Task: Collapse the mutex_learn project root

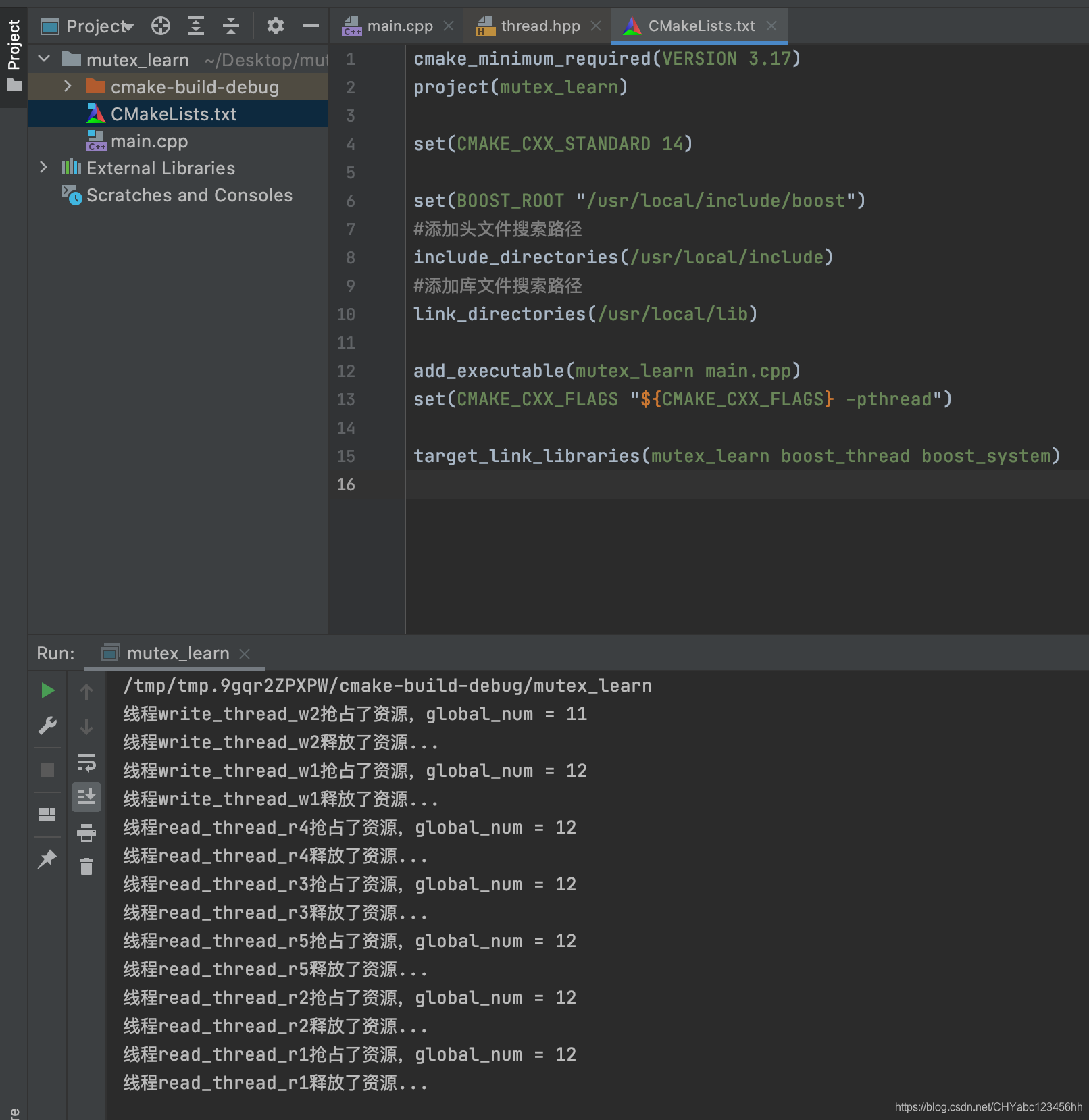Action: (45, 59)
